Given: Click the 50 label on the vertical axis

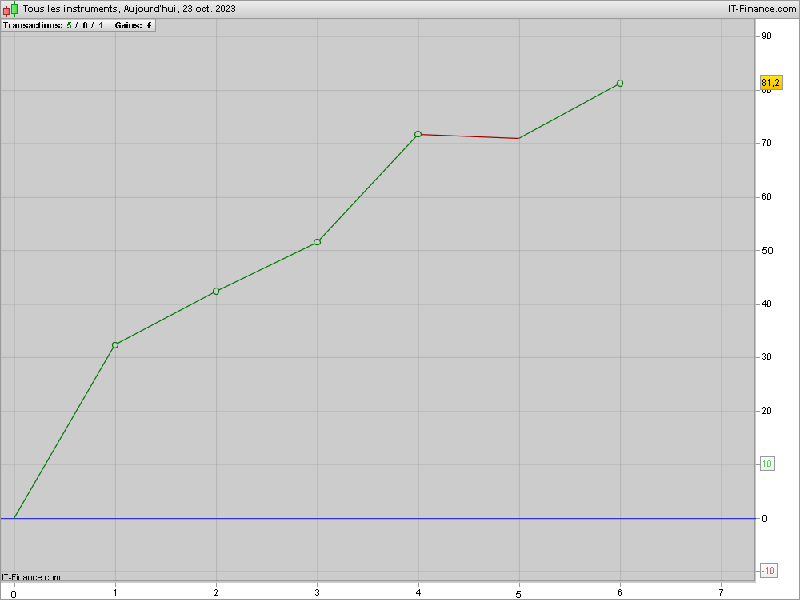Looking at the screenshot, I should pos(767,251).
